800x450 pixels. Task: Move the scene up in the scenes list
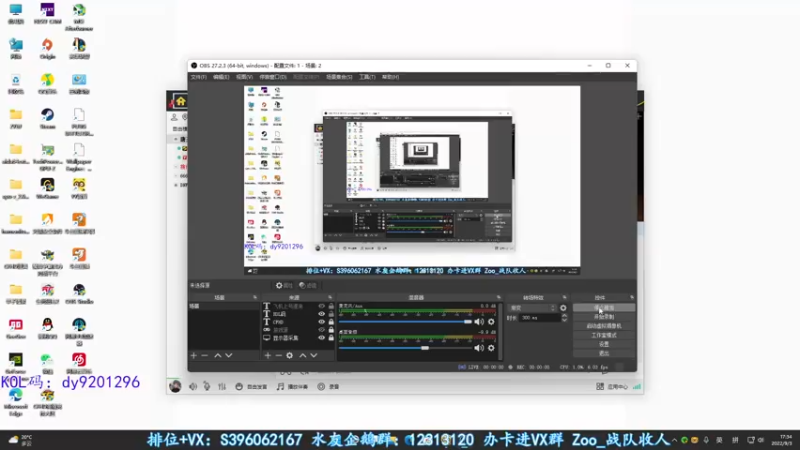(218, 356)
